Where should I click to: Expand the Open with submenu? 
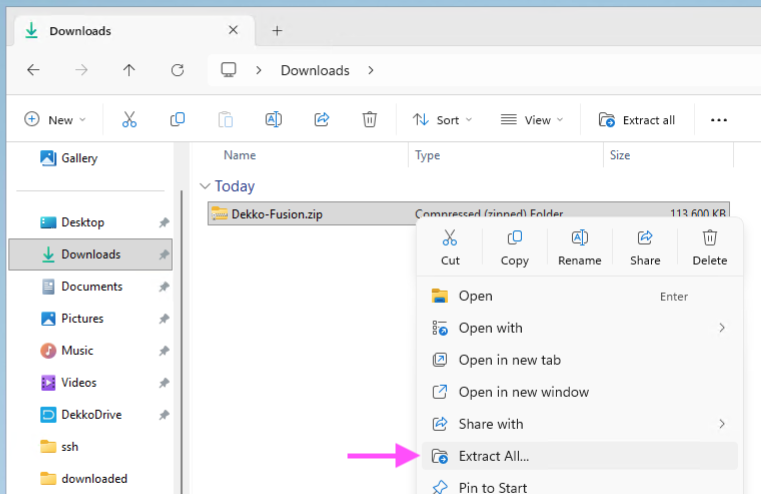click(722, 328)
